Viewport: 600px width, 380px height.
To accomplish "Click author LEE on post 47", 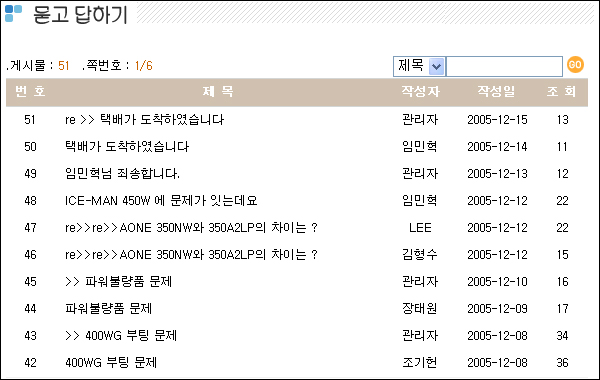I will [x=420, y=228].
